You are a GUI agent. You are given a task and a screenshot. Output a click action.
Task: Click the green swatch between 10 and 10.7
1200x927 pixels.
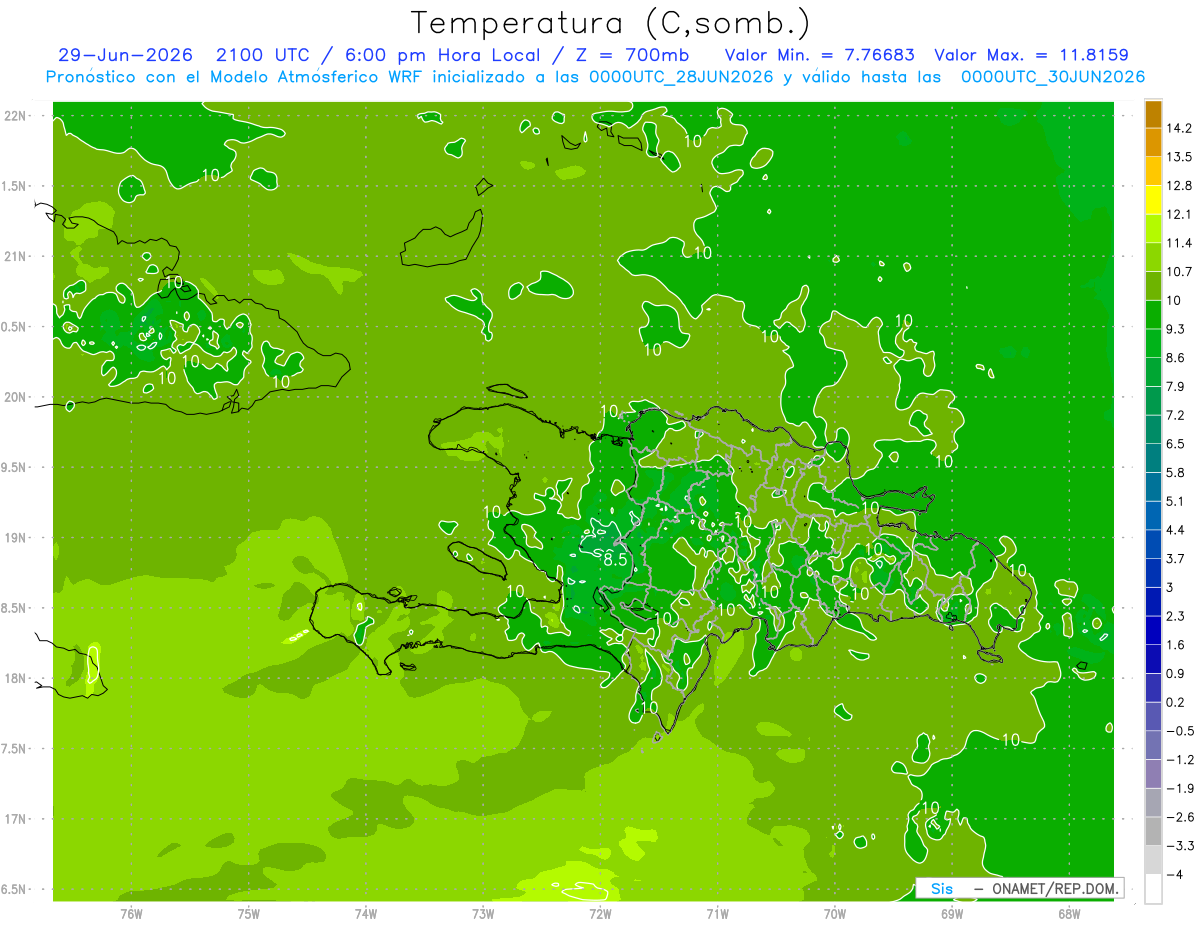pos(1153,285)
